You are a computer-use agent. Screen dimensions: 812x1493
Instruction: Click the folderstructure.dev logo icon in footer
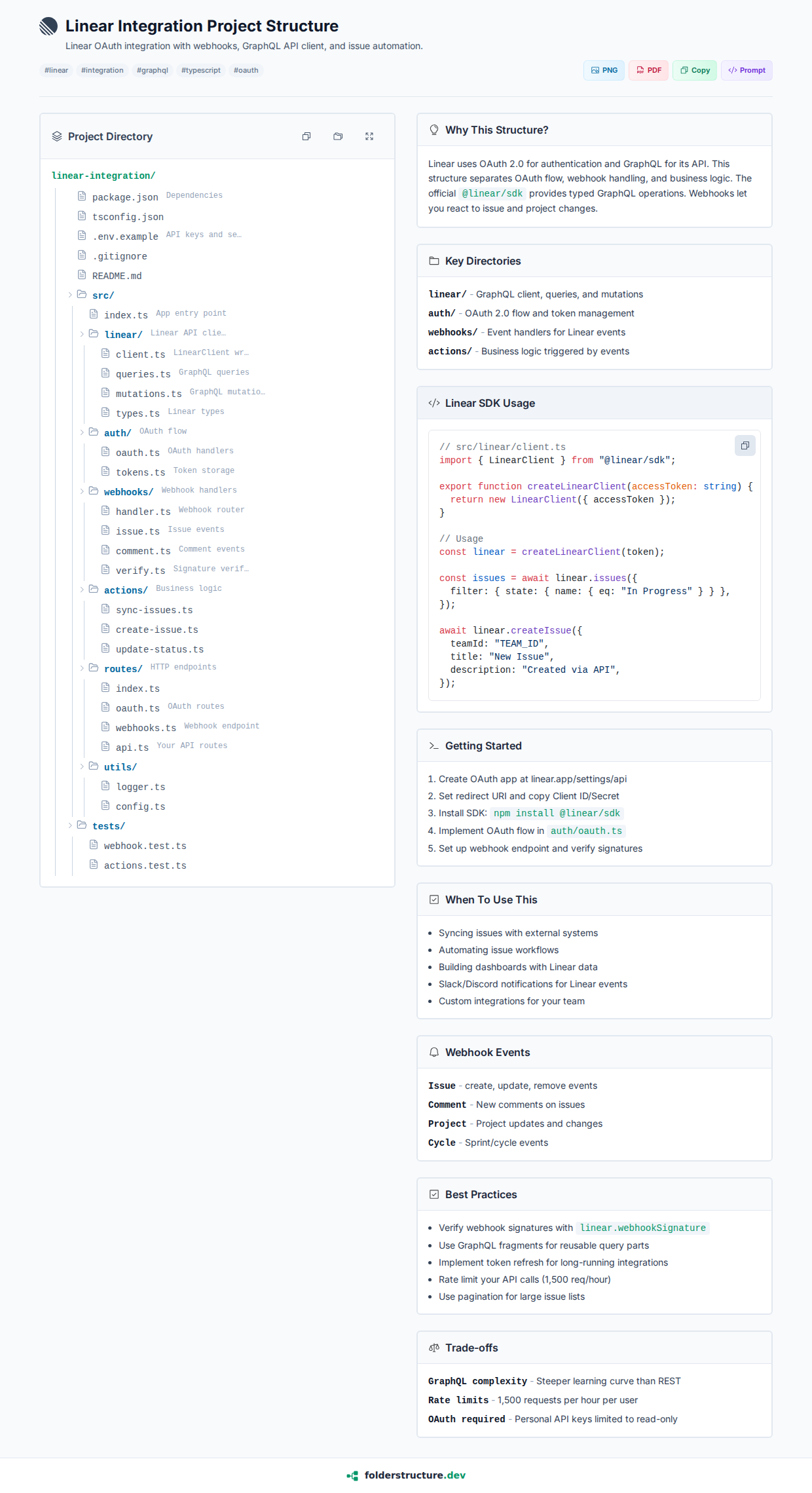tap(352, 1475)
